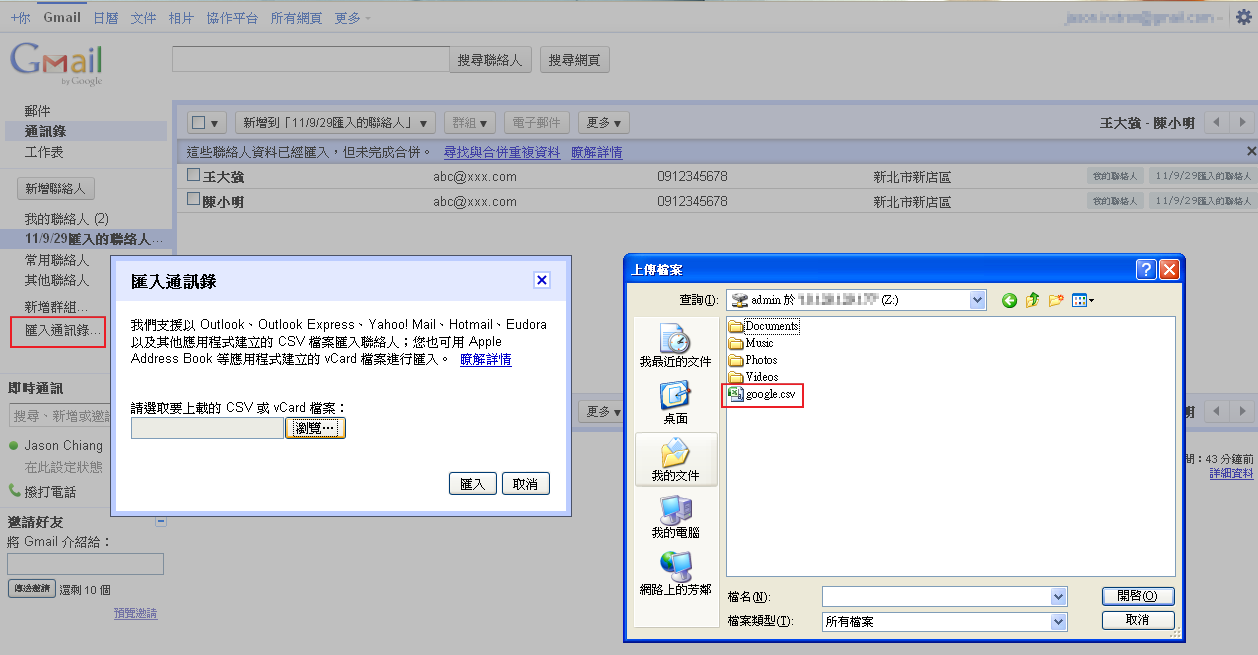Click the back arrow in file dialog
The image size is (1258, 655).
coord(1009,300)
